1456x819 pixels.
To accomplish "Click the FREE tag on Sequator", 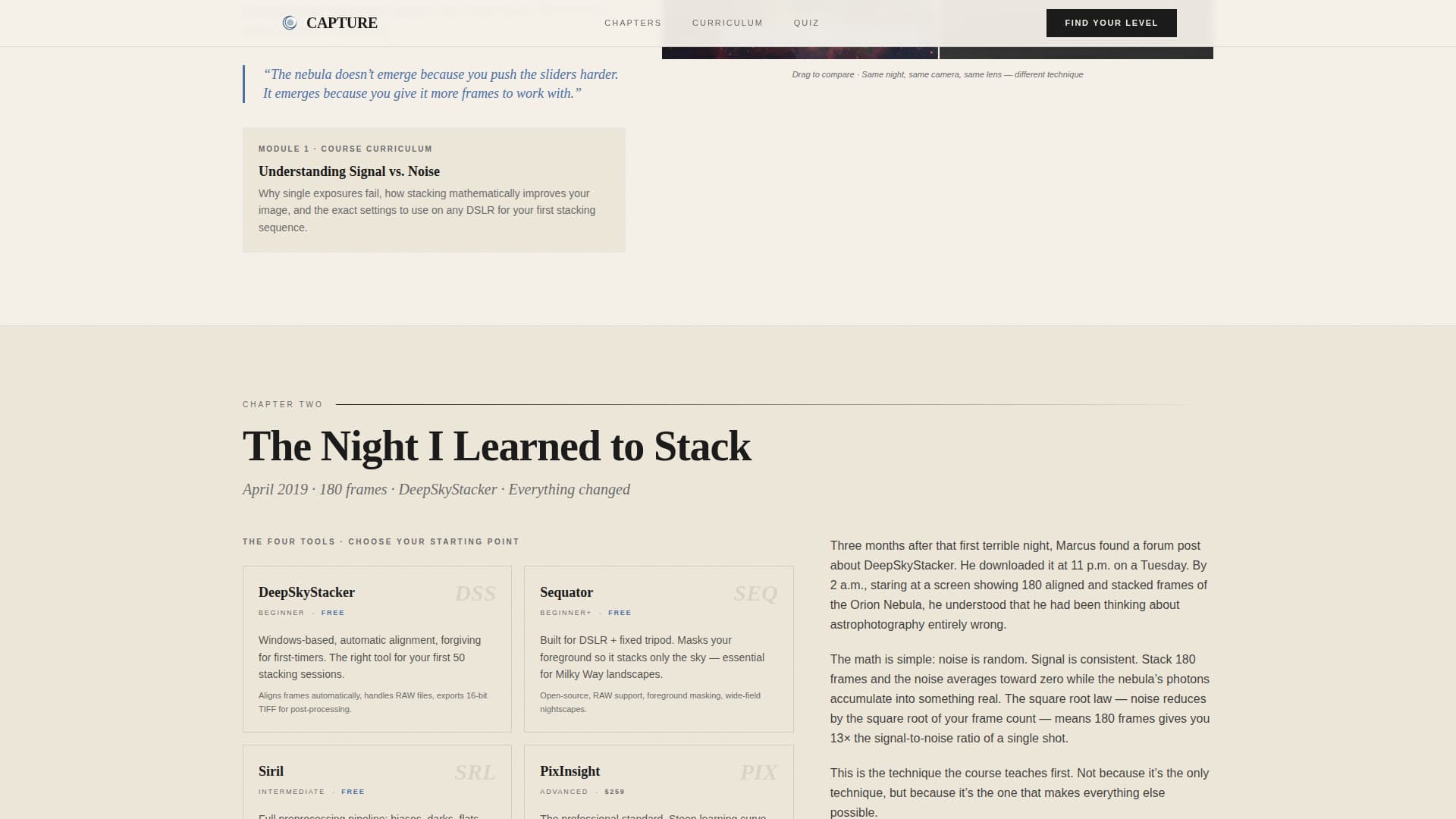I will [x=620, y=613].
